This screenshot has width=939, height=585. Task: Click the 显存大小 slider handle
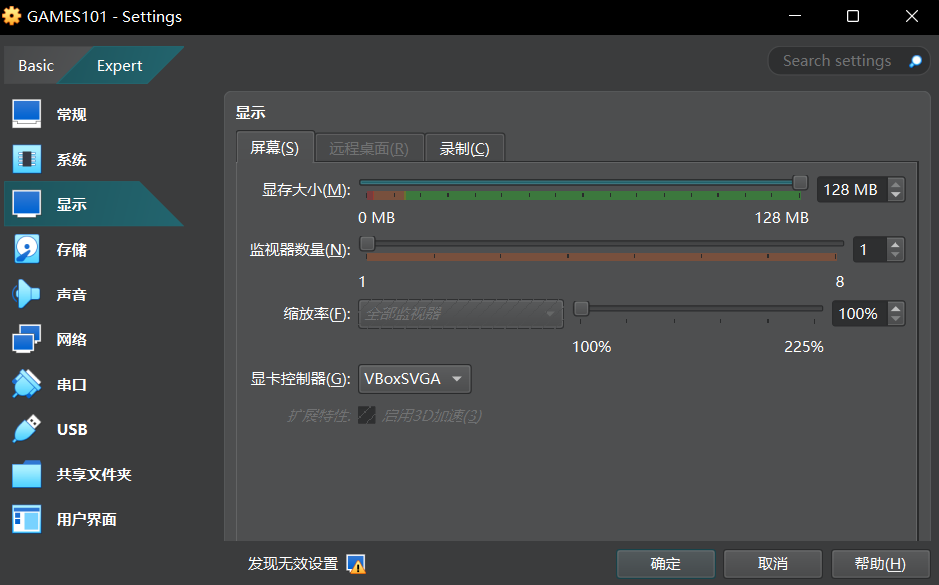(800, 182)
